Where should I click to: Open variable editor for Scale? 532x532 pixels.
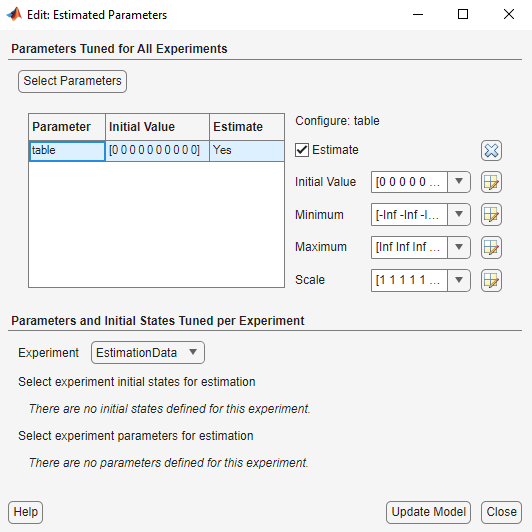coord(491,280)
